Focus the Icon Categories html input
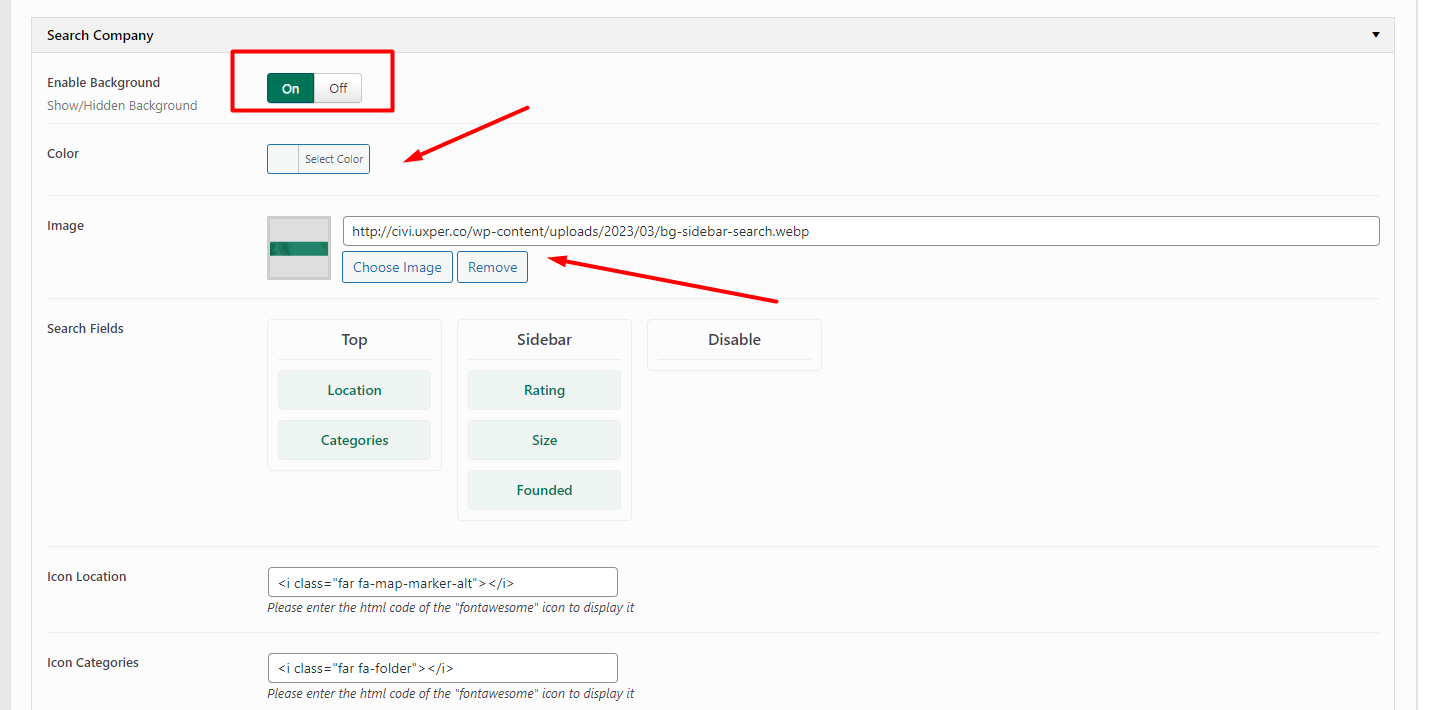This screenshot has height=710, width=1443. pyautogui.click(x=442, y=668)
